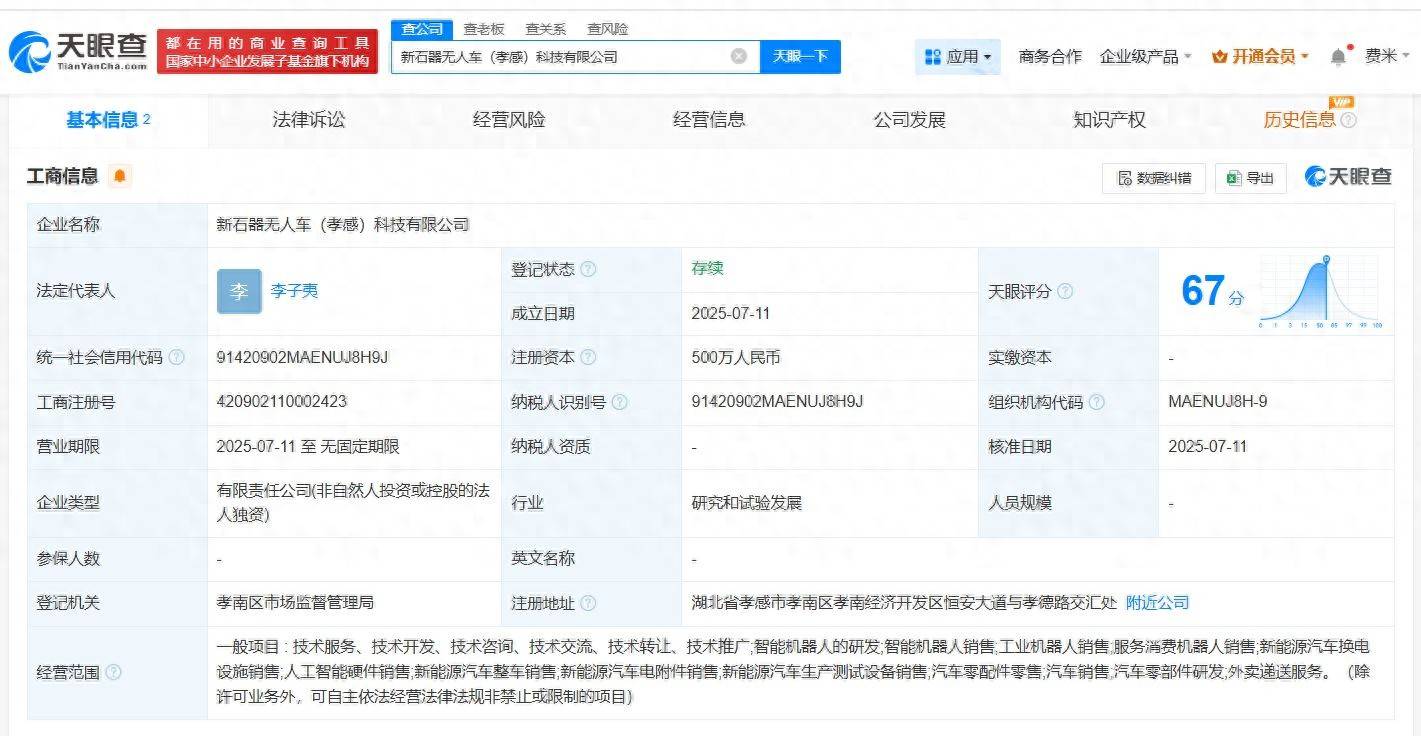
Task: Show help for organization code
Action: coord(1097,402)
